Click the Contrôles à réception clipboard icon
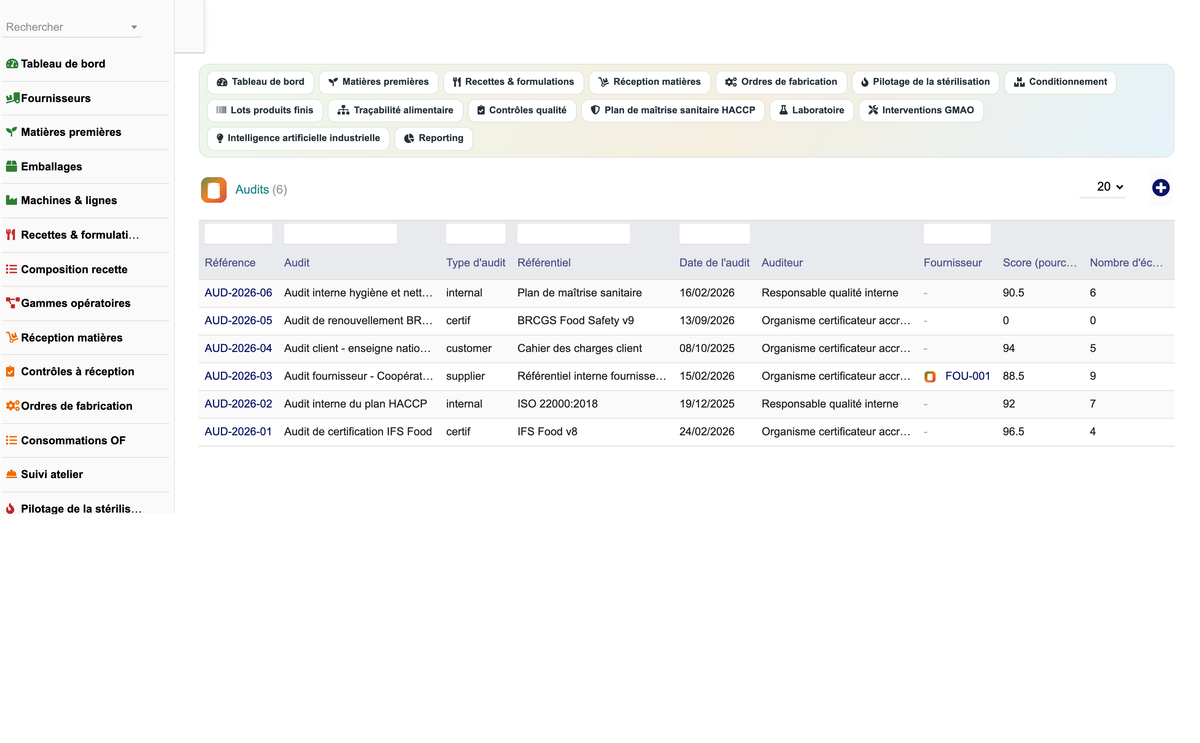 point(11,371)
